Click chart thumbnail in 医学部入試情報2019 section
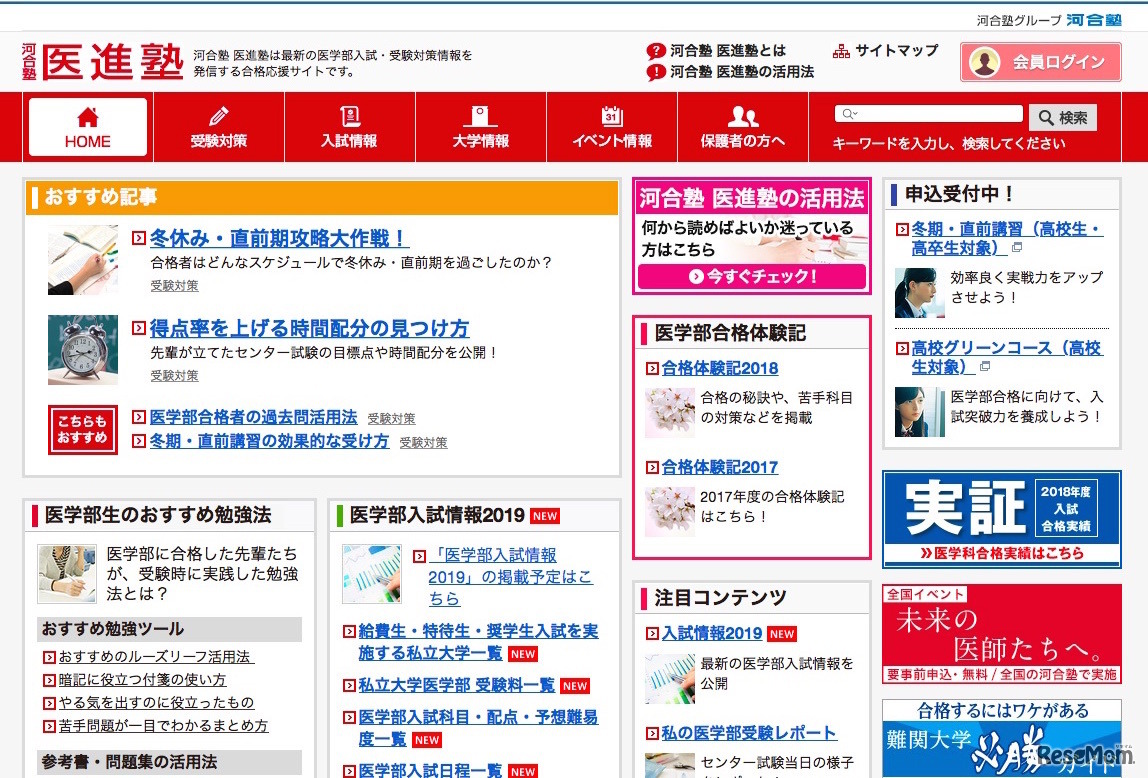The image size is (1148, 778). pyautogui.click(x=372, y=574)
